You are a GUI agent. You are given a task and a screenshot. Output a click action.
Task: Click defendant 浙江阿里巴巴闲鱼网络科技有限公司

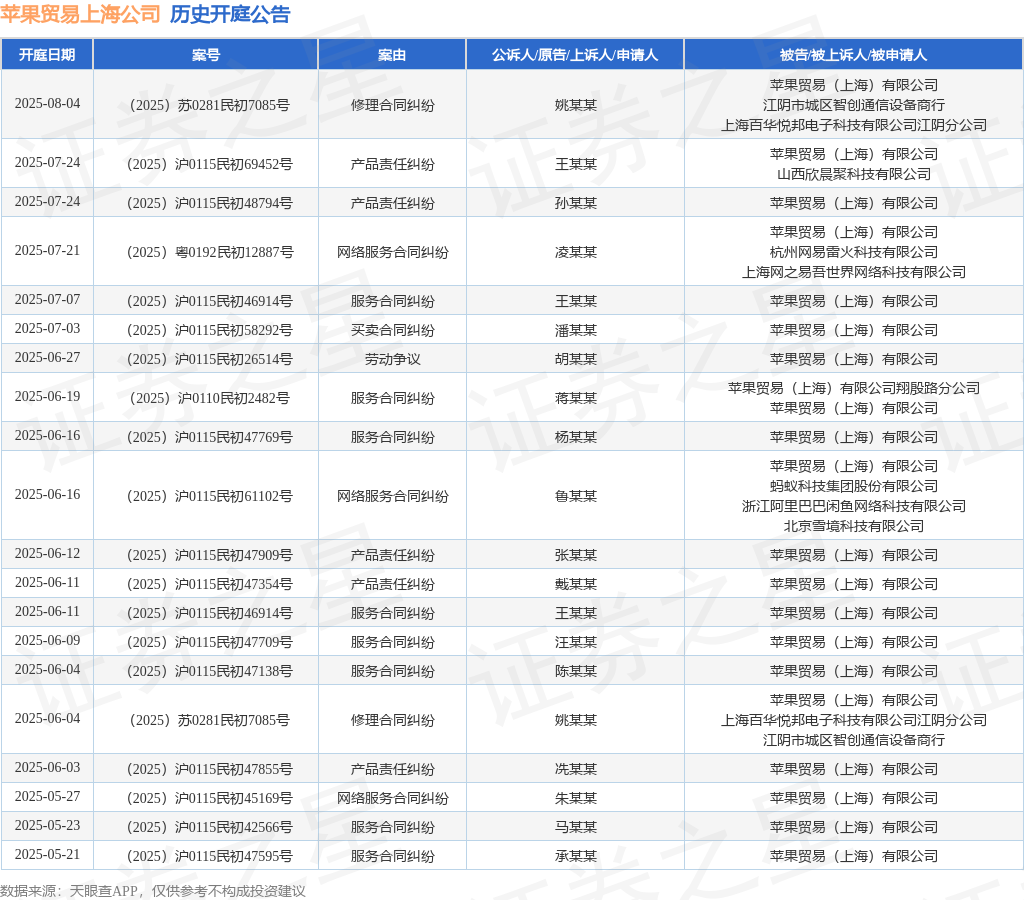tap(854, 506)
